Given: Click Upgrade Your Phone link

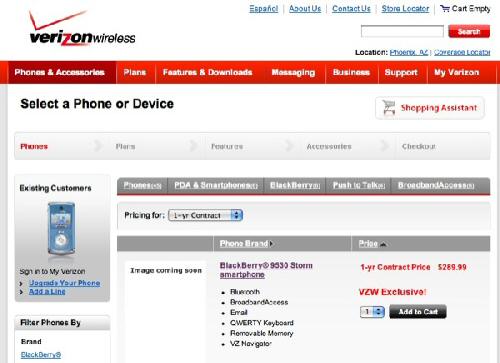Looking at the screenshot, I should pos(65,283).
